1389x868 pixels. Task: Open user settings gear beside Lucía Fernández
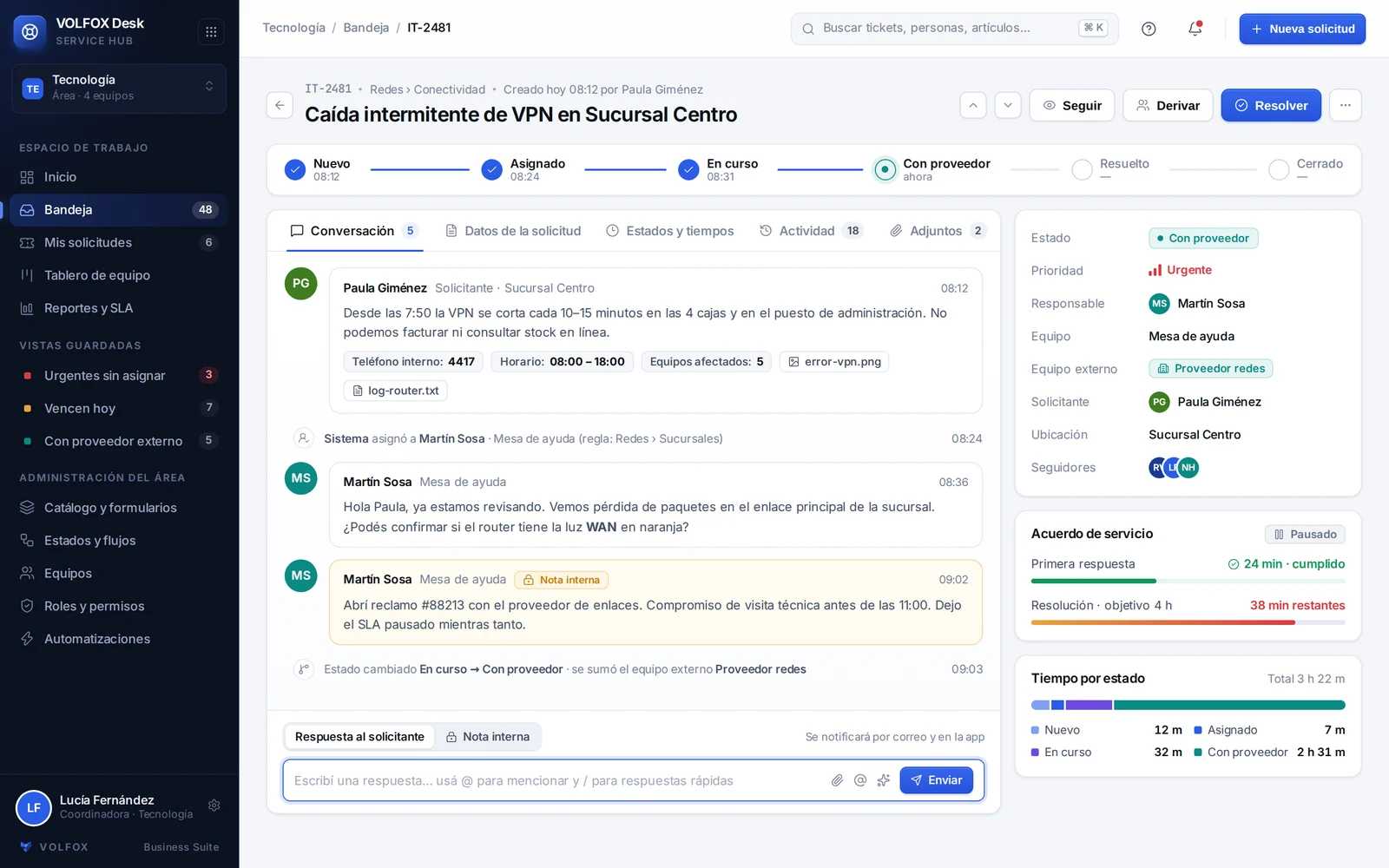[214, 806]
